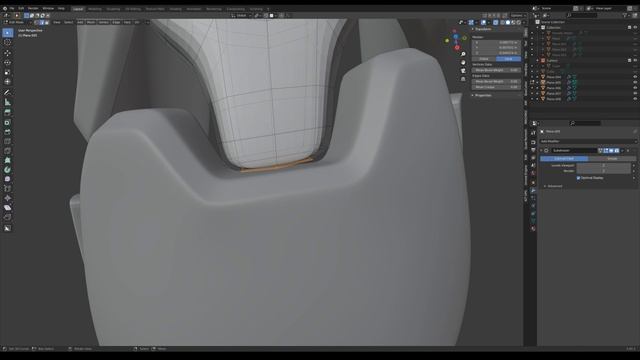Open the Mesh menu in viewport header
Viewport: 640px width, 360px height.
91,22
